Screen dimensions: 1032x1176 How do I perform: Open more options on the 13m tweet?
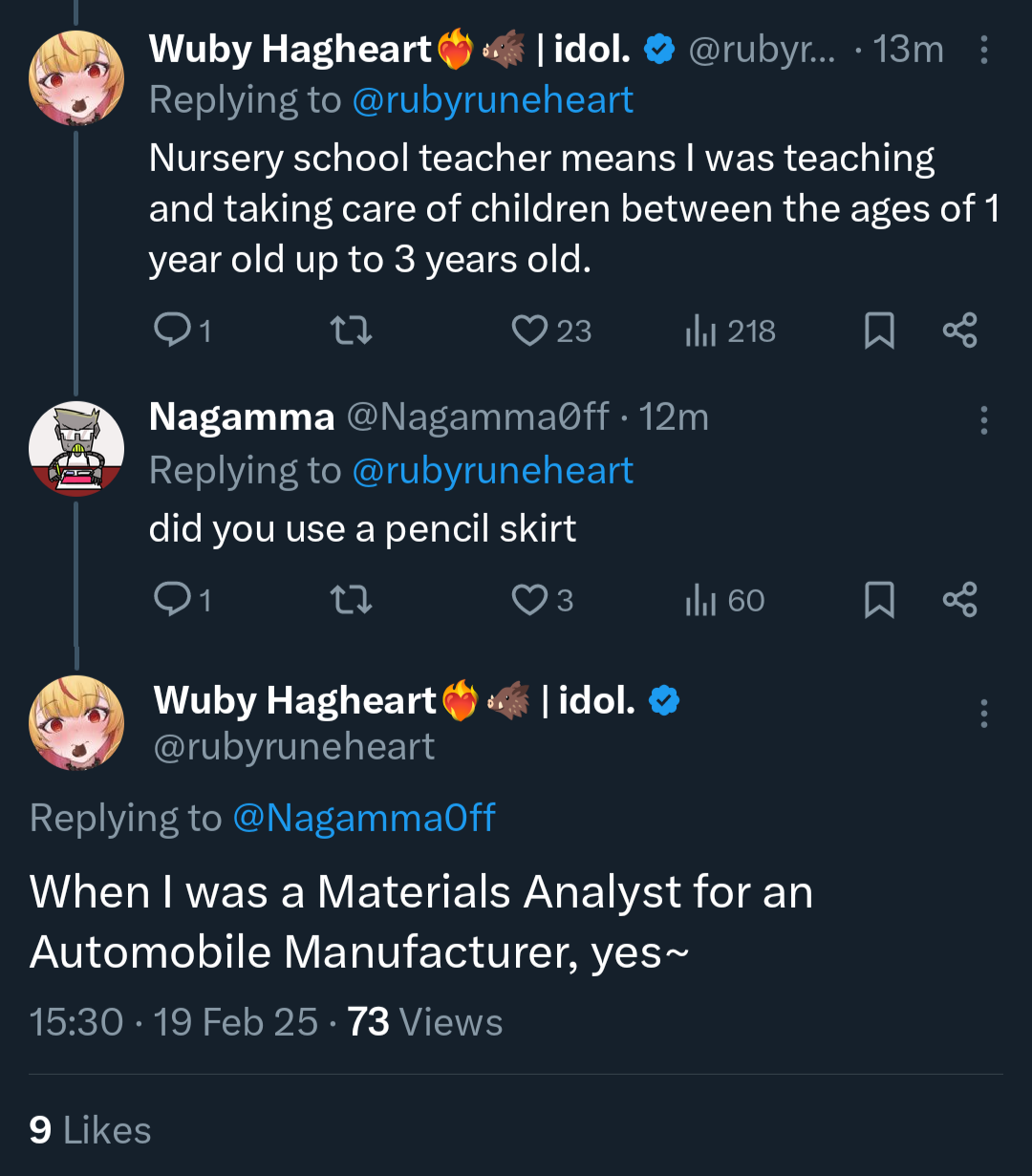point(983,50)
